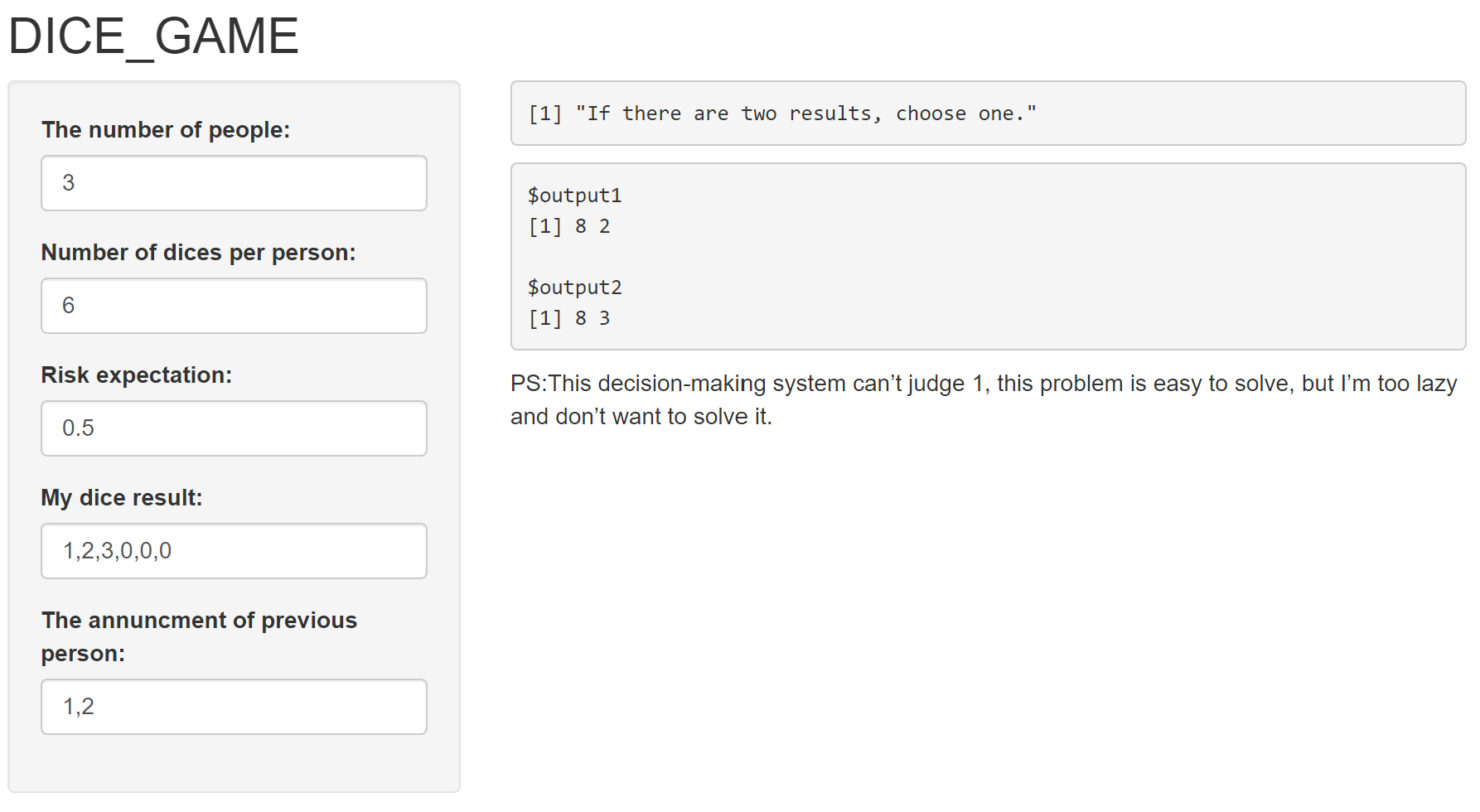
Task: Click the number of people input field
Action: [x=234, y=183]
